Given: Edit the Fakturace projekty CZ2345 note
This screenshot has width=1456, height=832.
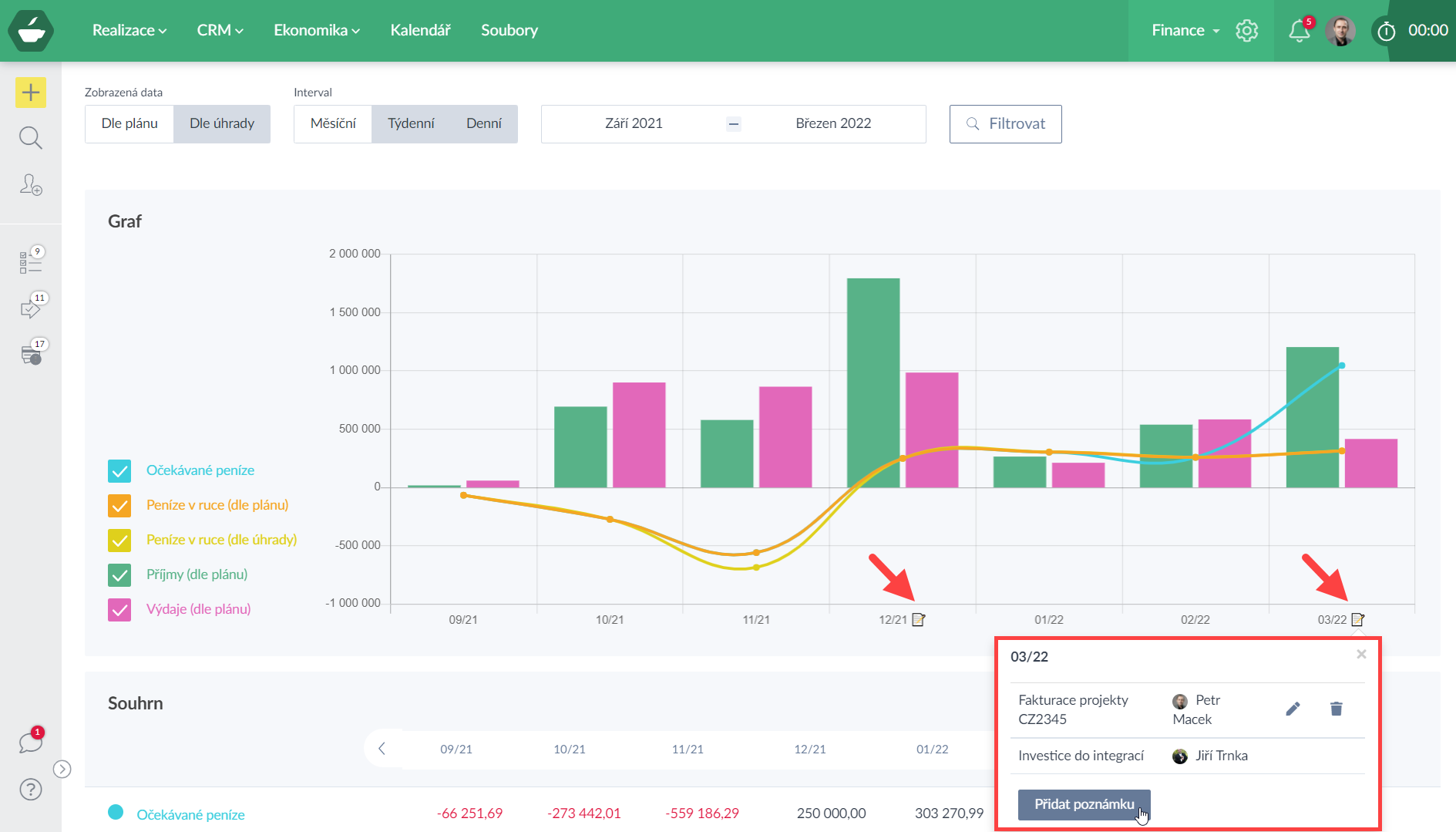Looking at the screenshot, I should tap(1293, 709).
